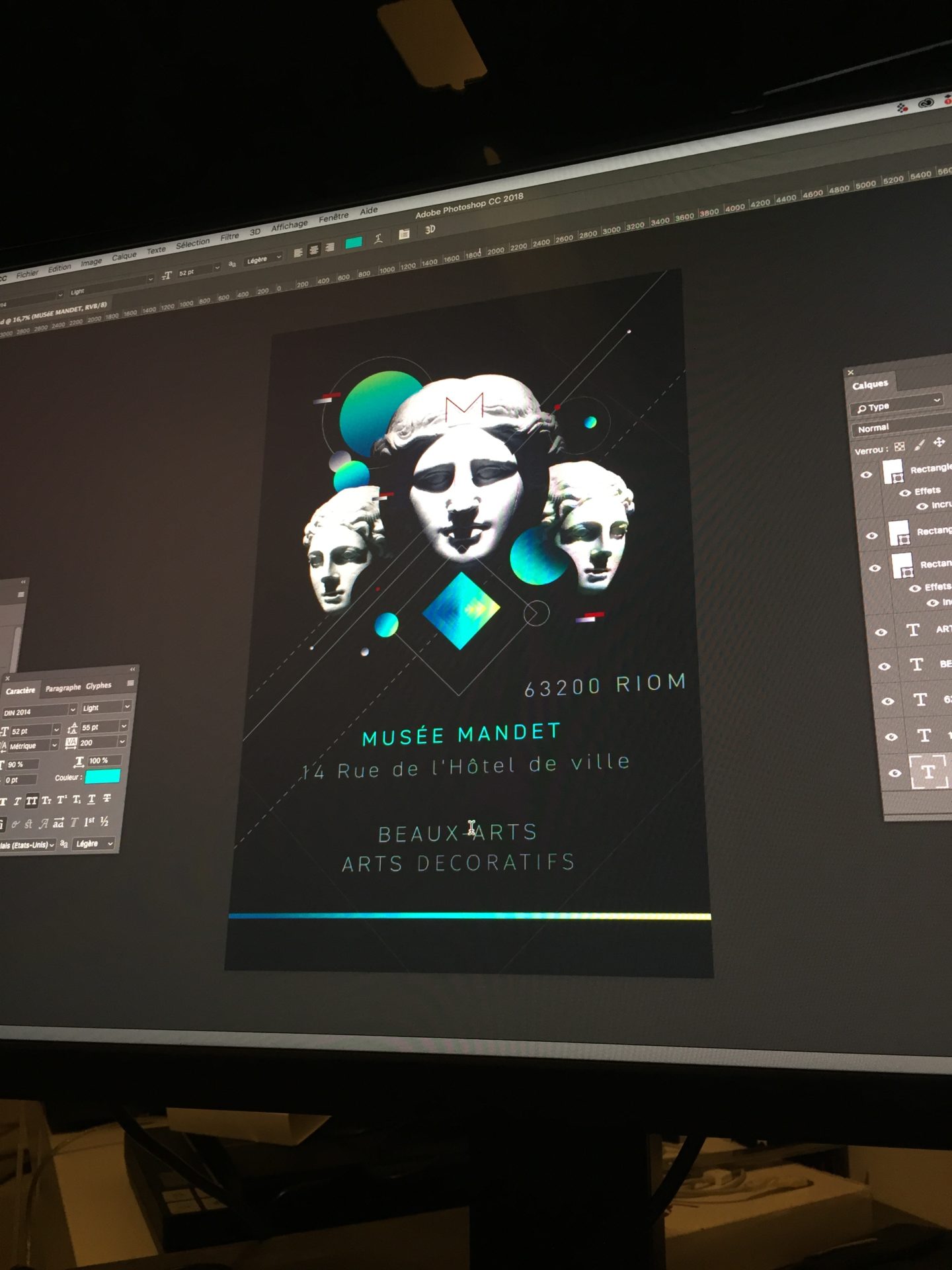Open the Affichage menu

[x=290, y=225]
